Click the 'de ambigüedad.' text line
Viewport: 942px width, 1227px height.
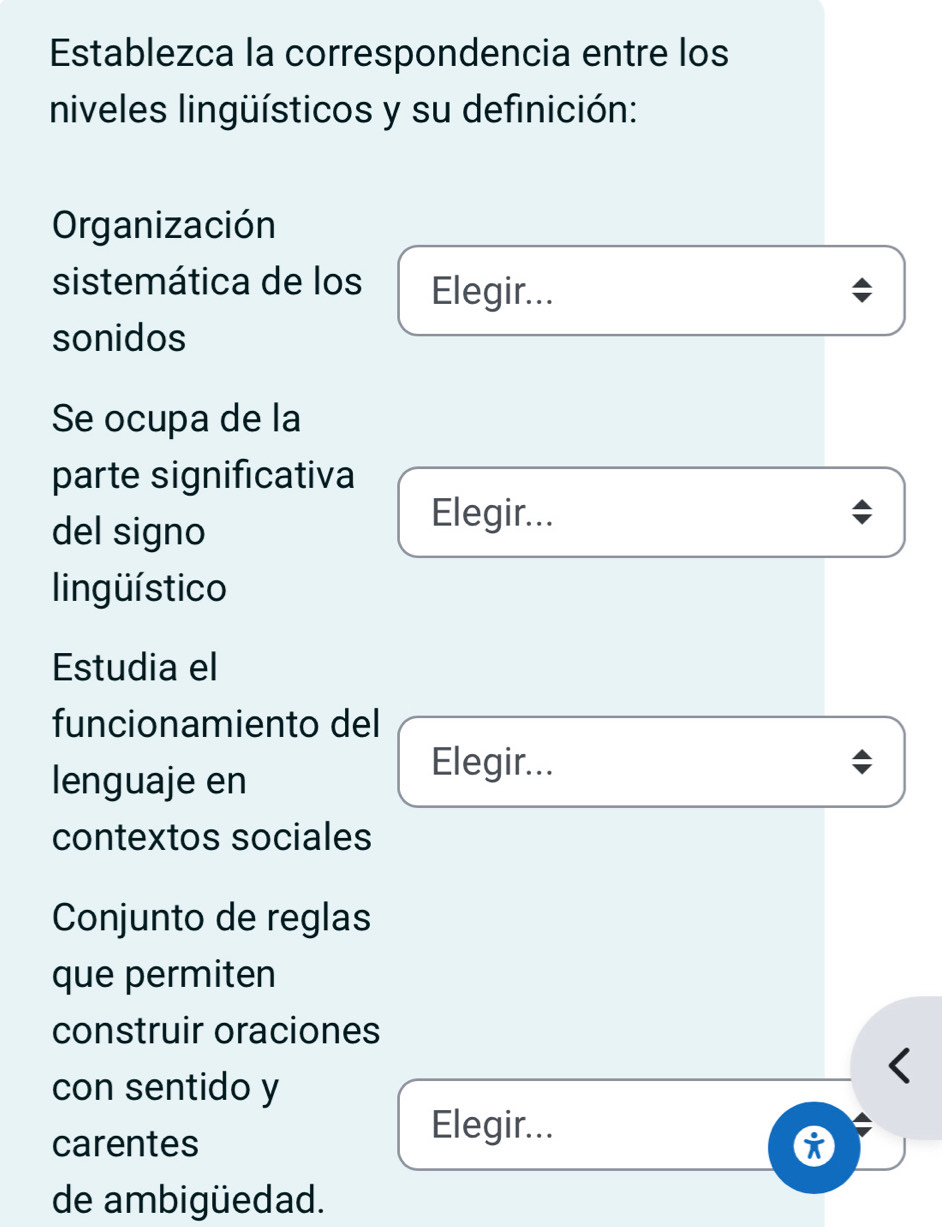[x=189, y=1197]
